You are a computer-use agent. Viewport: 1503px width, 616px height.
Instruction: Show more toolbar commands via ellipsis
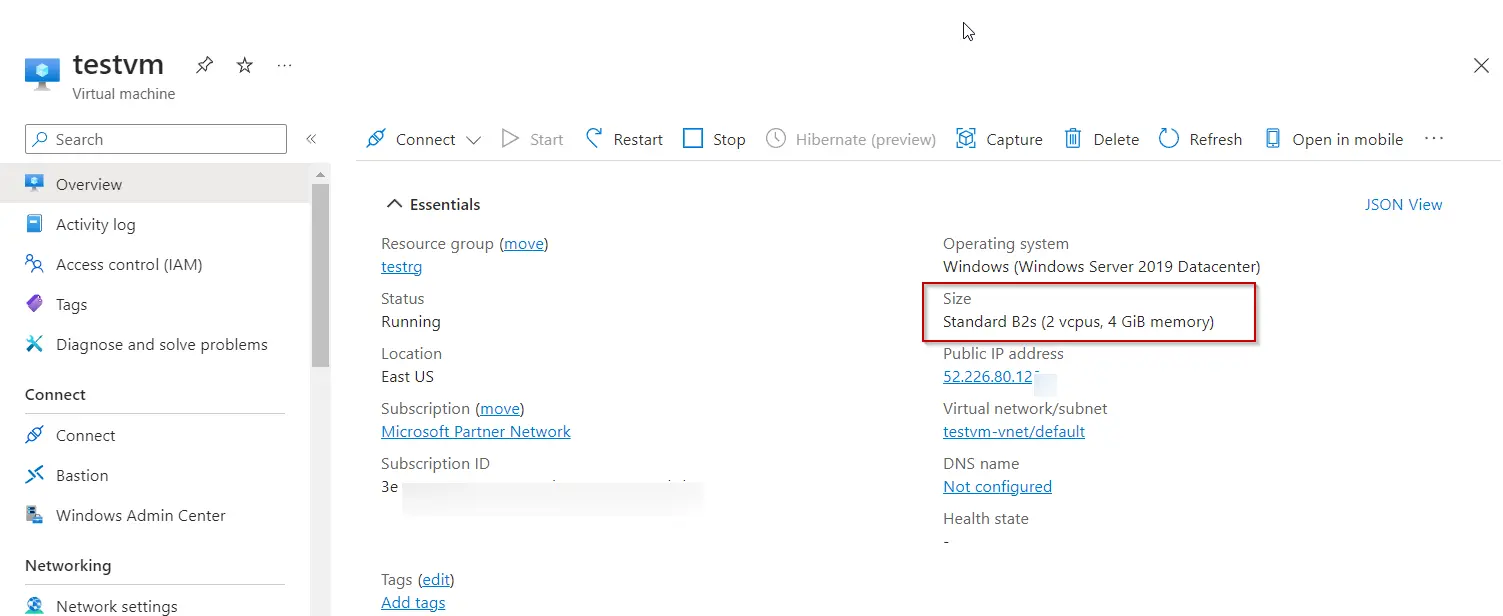point(1434,139)
